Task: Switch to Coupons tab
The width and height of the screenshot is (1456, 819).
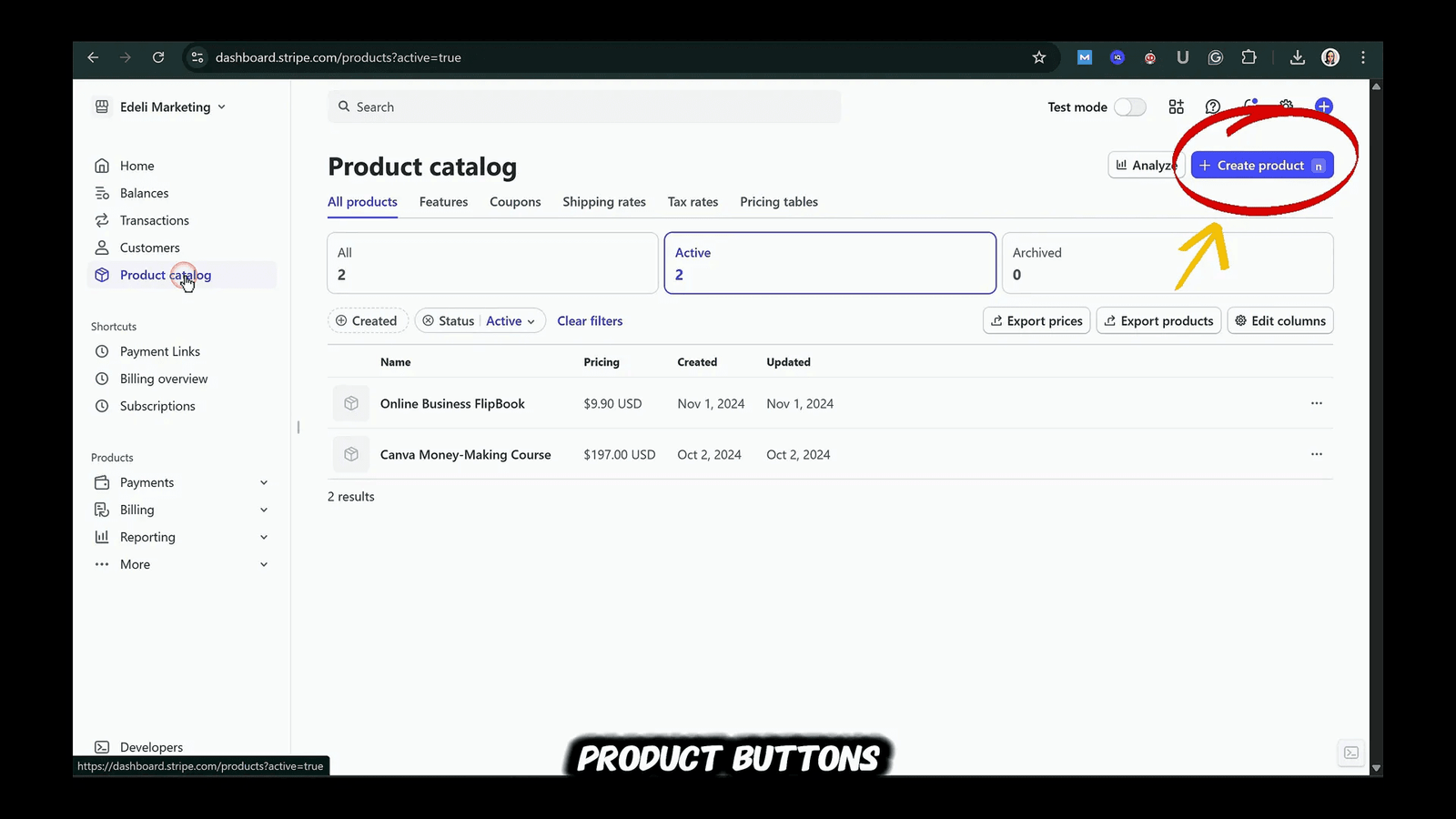Action: pyautogui.click(x=515, y=202)
